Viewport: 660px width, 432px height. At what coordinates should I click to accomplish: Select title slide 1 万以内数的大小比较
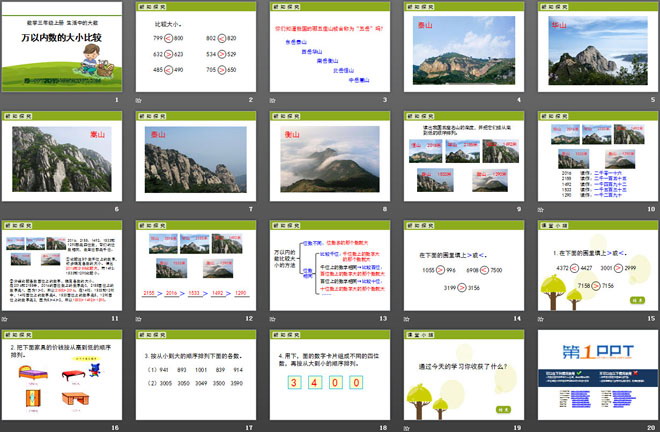coord(62,47)
